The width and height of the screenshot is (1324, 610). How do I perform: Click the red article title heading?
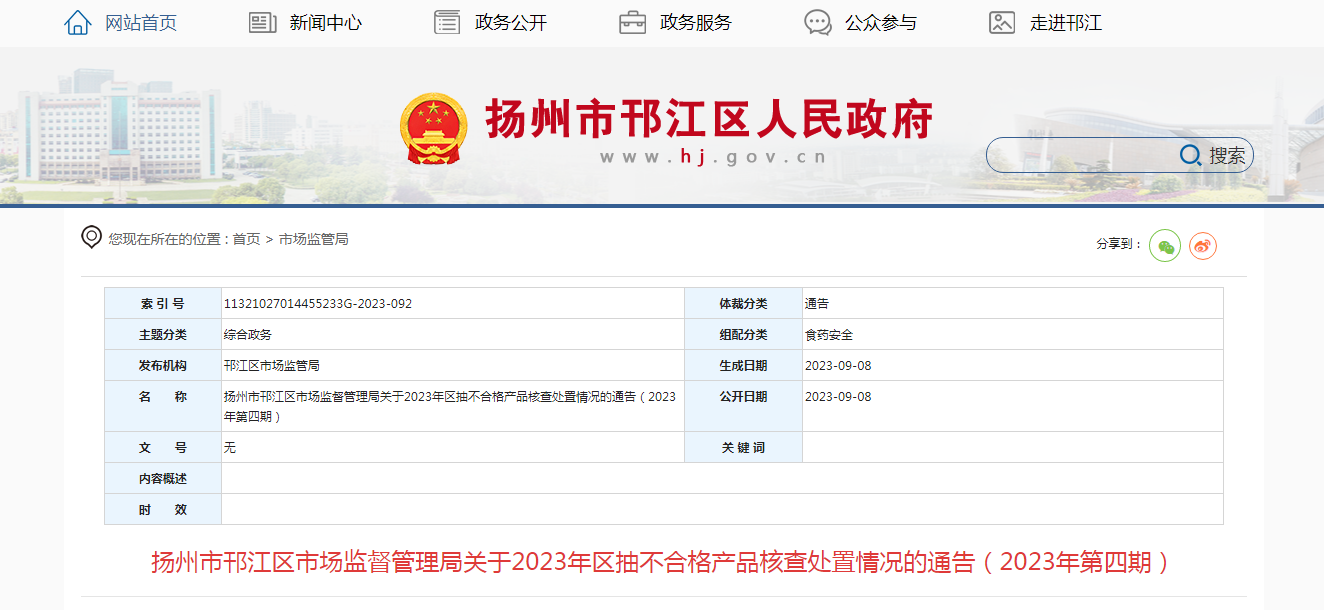point(661,562)
